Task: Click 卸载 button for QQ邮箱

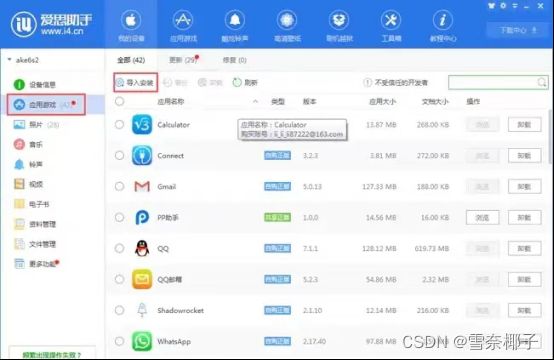Action: [x=525, y=279]
